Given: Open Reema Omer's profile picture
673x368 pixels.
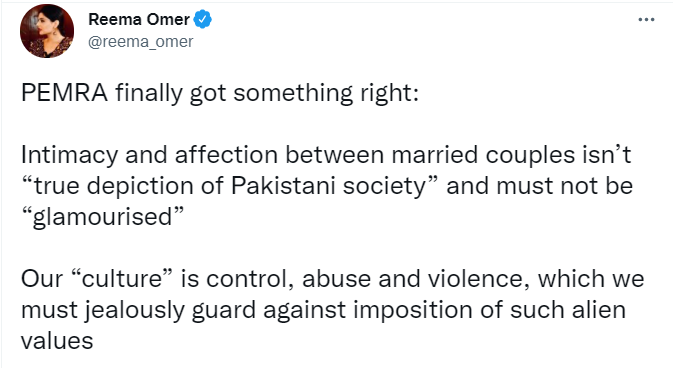Looking at the screenshot, I should (x=47, y=31).
